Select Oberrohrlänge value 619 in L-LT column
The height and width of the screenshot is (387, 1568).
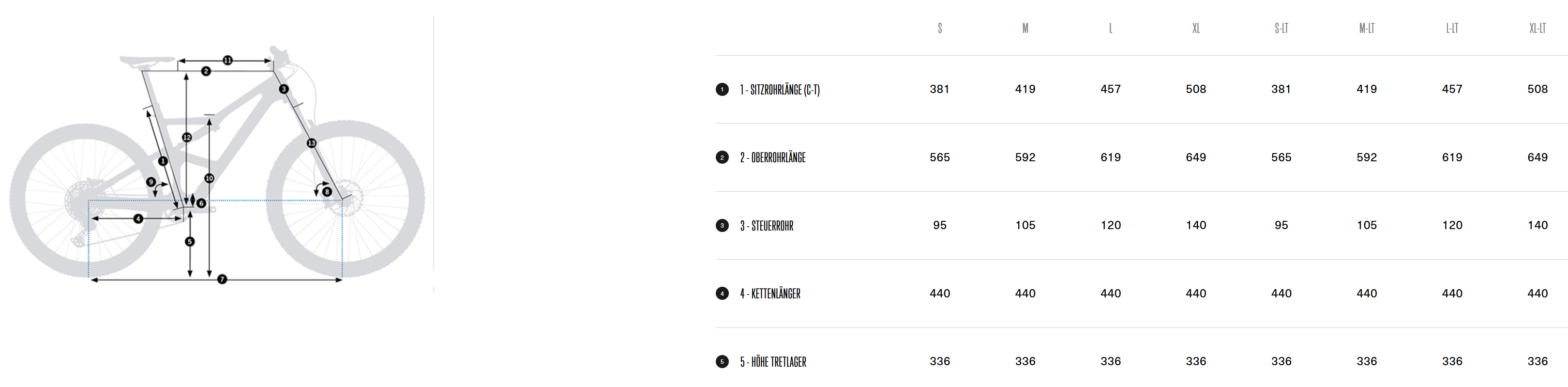[1452, 157]
